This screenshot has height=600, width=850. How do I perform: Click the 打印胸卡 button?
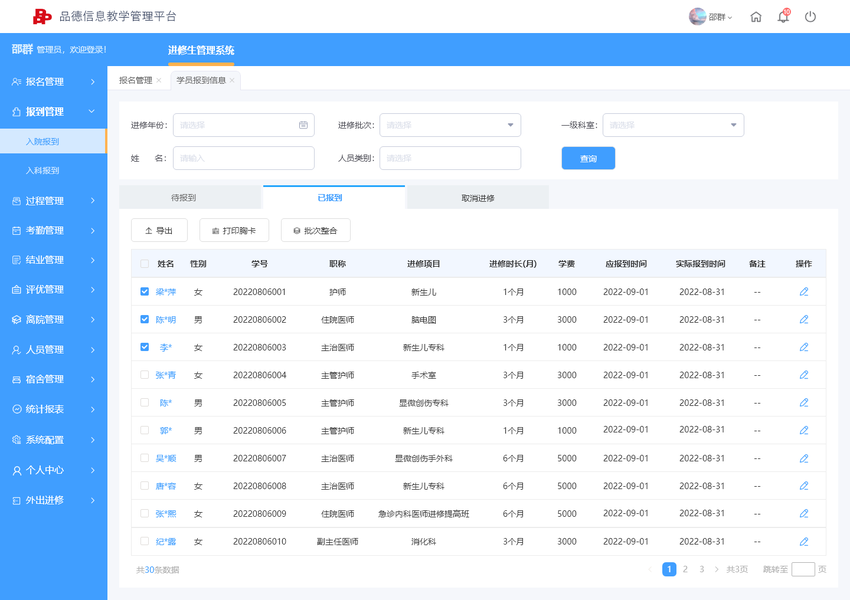click(x=234, y=230)
